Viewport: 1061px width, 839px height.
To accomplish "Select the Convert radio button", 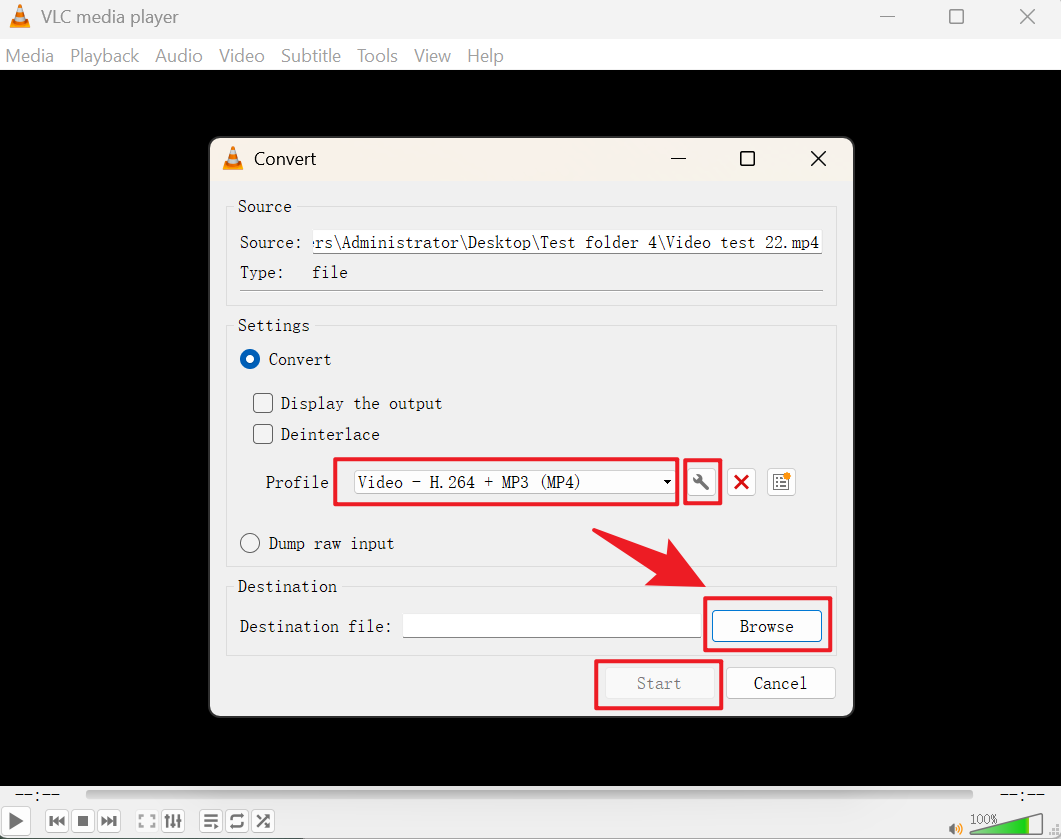I will coord(250,359).
